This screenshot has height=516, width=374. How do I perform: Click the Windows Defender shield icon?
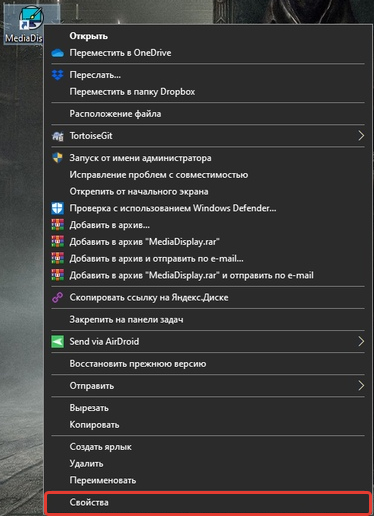point(58,208)
